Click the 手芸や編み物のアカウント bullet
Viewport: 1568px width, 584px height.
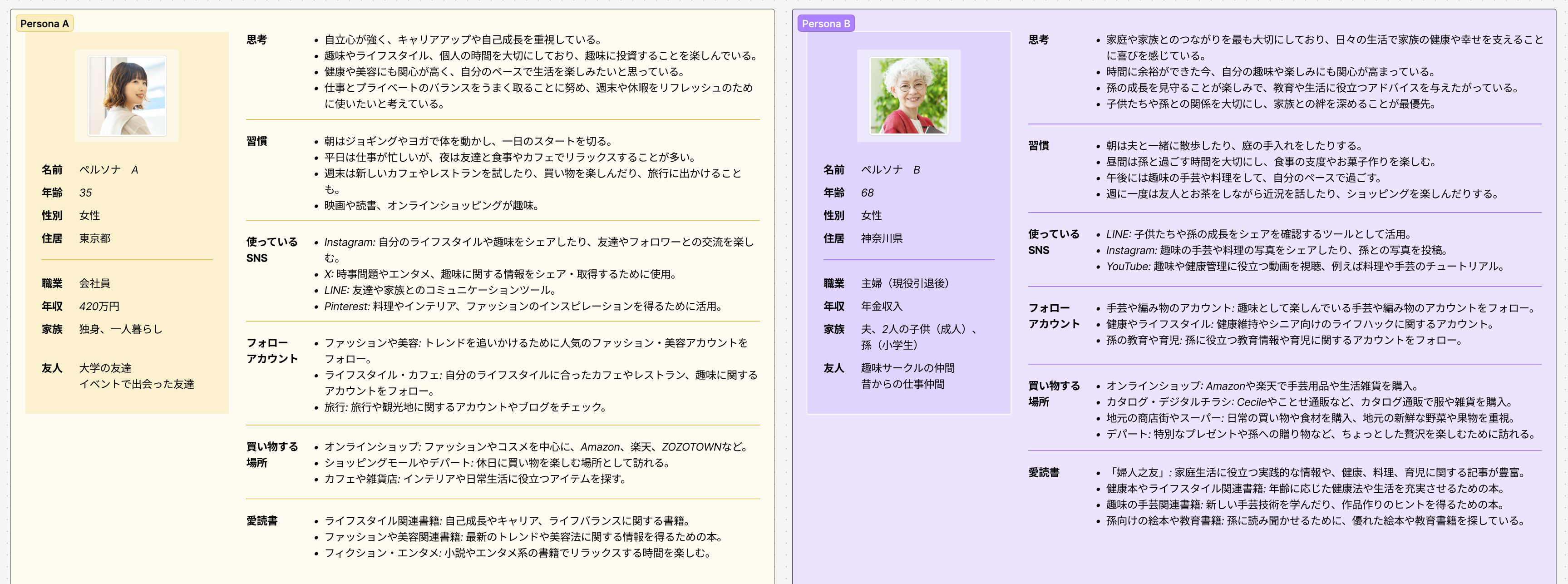pyautogui.click(x=1321, y=308)
